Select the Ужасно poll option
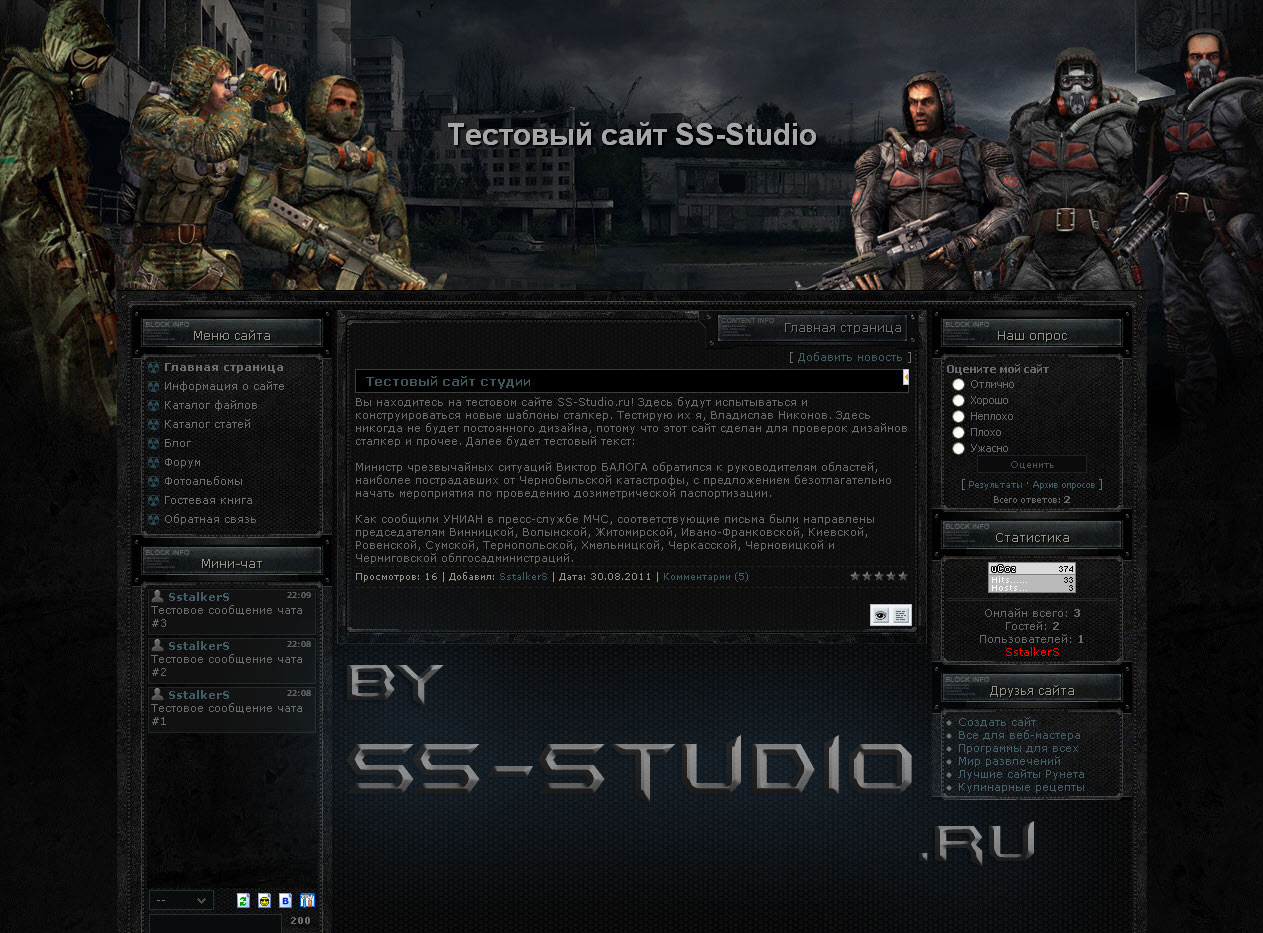This screenshot has width=1263, height=933. (958, 448)
